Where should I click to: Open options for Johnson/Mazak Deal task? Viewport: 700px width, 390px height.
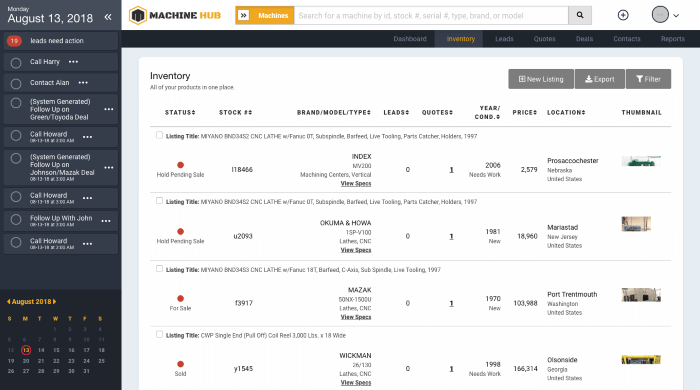(109, 167)
